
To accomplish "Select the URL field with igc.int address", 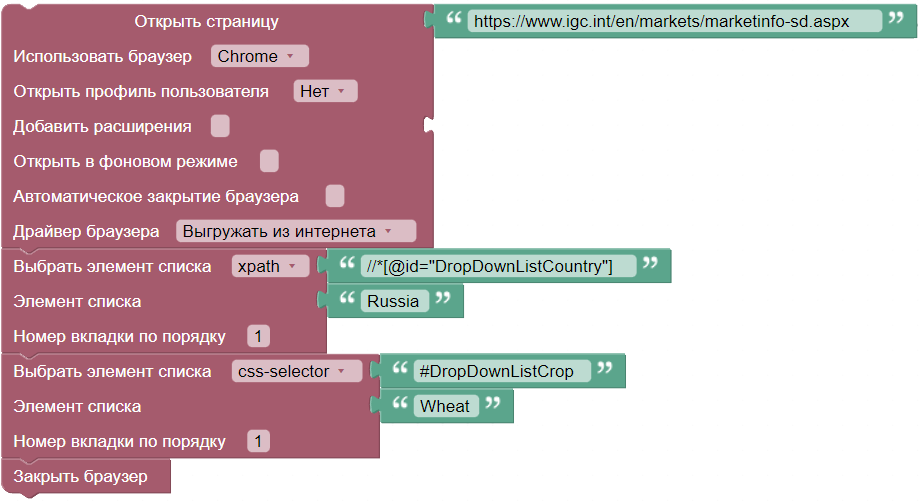I will pyautogui.click(x=675, y=21).
